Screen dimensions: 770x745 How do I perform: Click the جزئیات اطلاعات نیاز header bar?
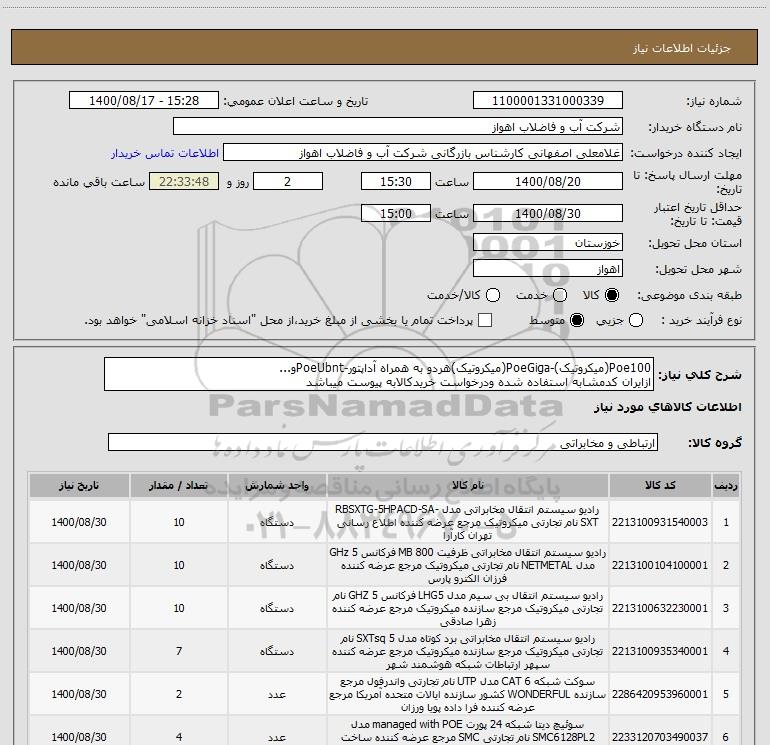point(384,47)
